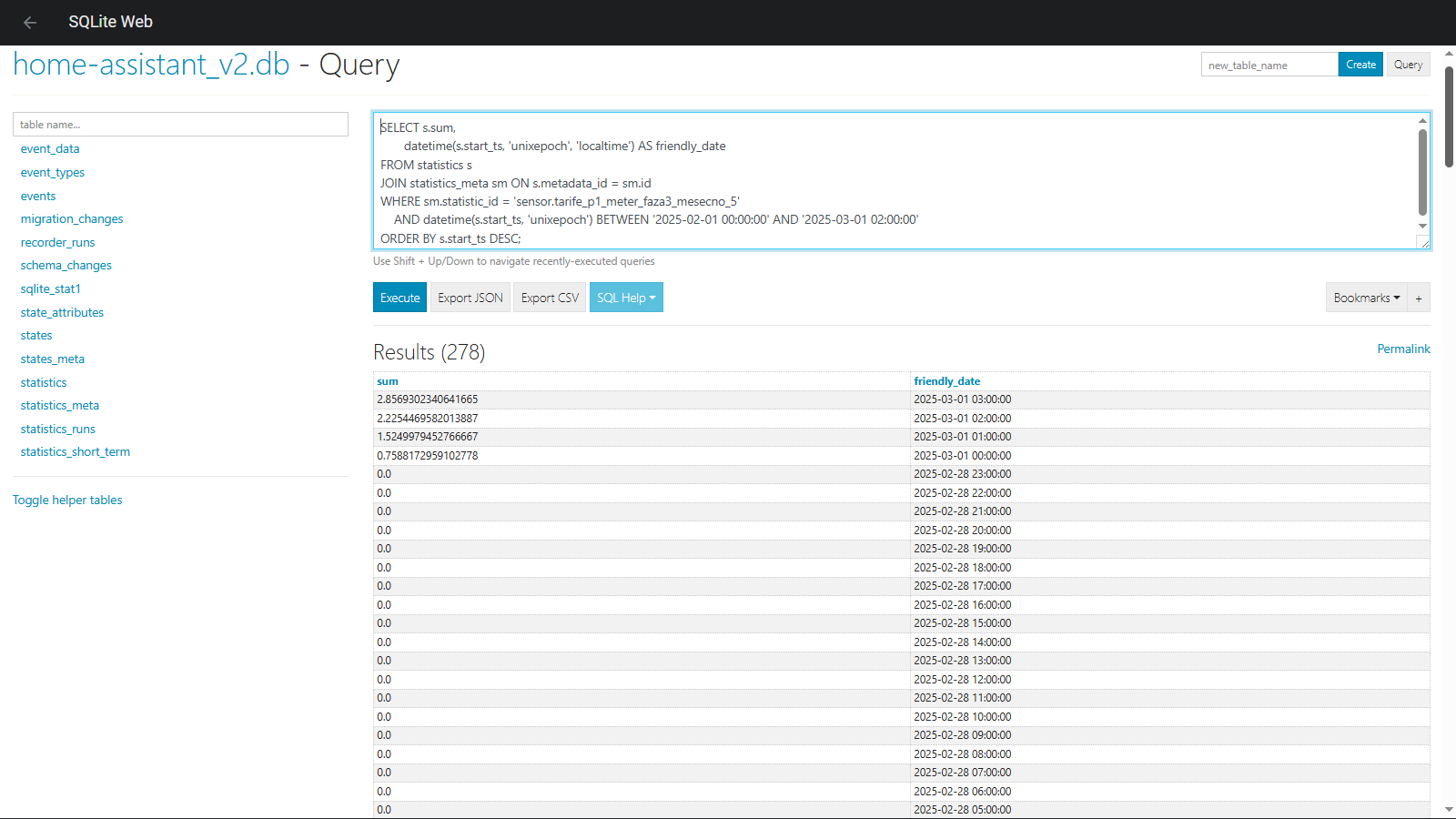Open the statistics_meta table
The image size is (1456, 819).
[x=60, y=405]
